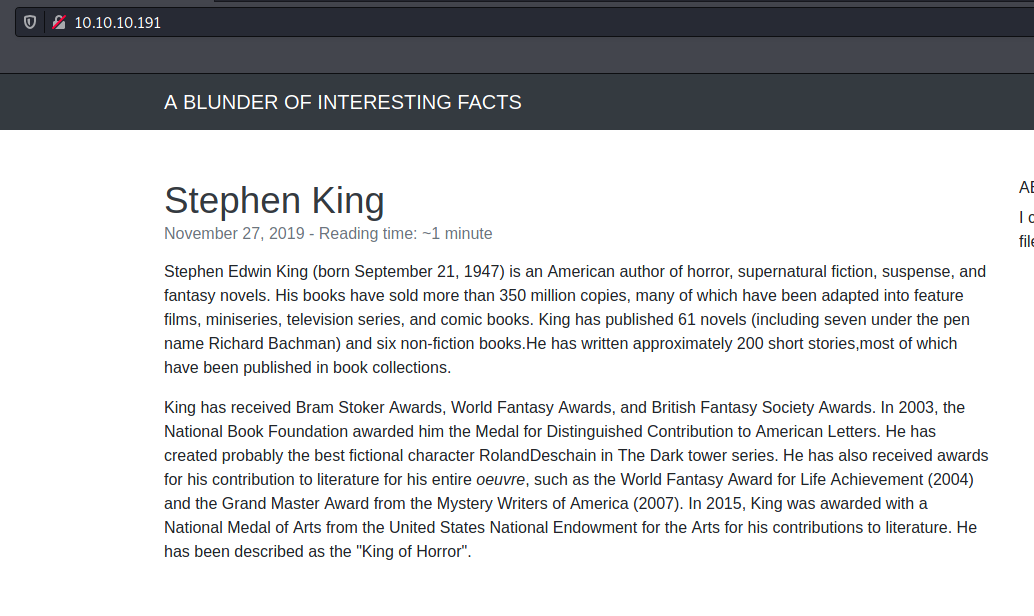Screen dimensions: 1034x616
Task: Click the italic word 'oeuvre'
Action: click(x=501, y=479)
